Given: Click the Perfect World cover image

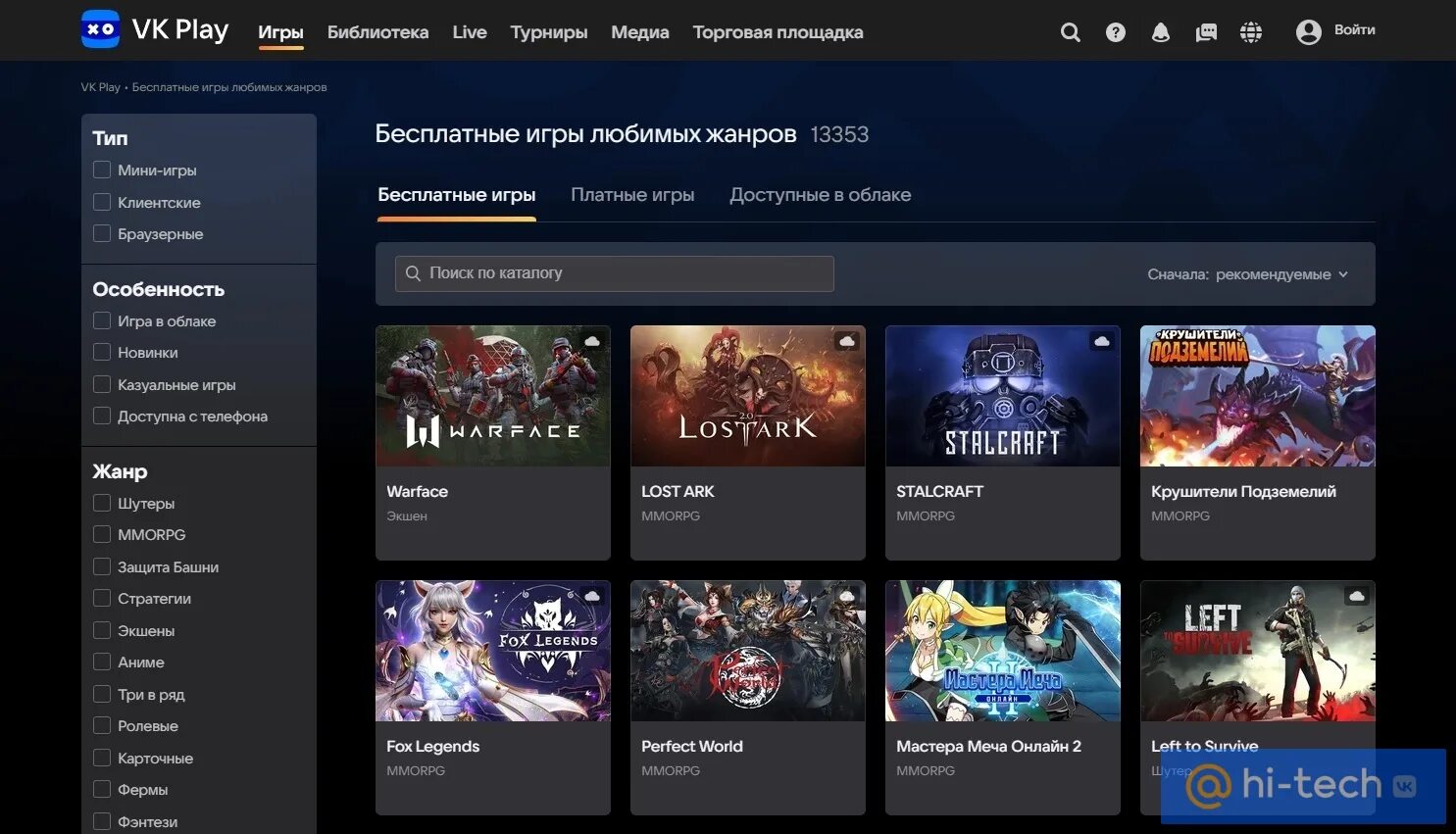Looking at the screenshot, I should [x=748, y=651].
